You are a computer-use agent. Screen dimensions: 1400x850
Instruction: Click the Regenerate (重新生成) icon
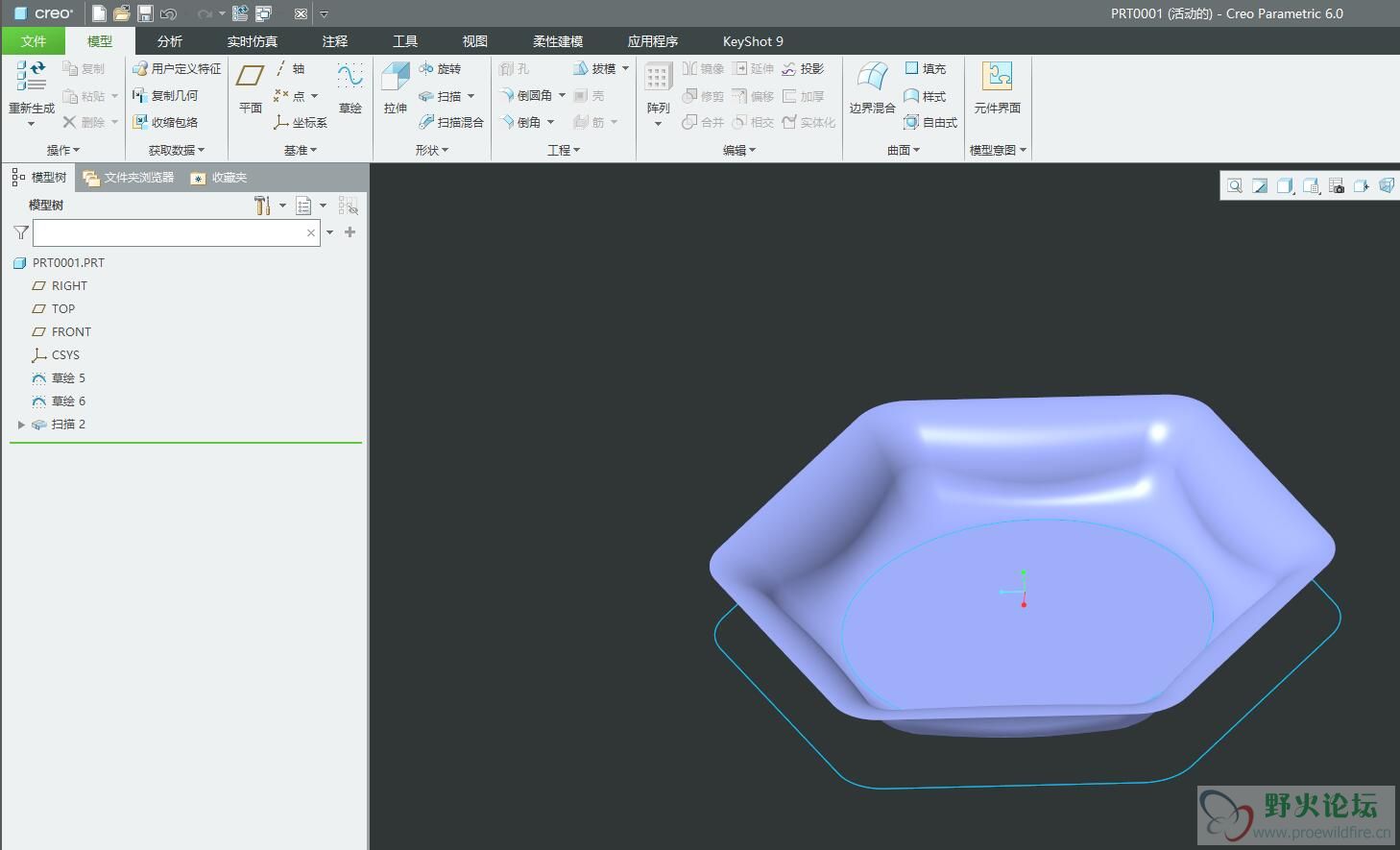pos(31,79)
